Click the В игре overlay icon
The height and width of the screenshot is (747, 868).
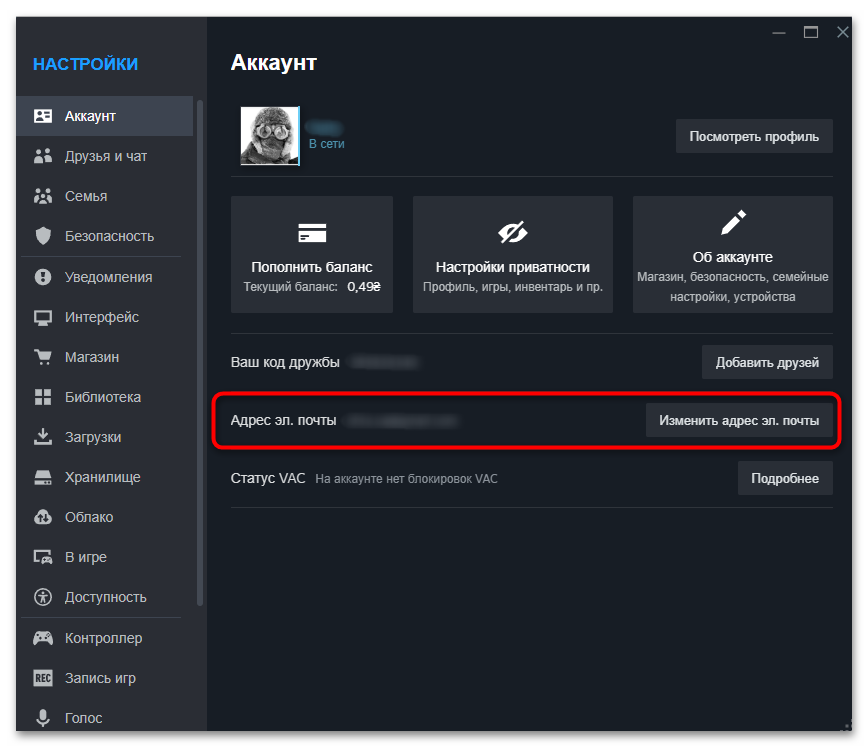coord(43,557)
